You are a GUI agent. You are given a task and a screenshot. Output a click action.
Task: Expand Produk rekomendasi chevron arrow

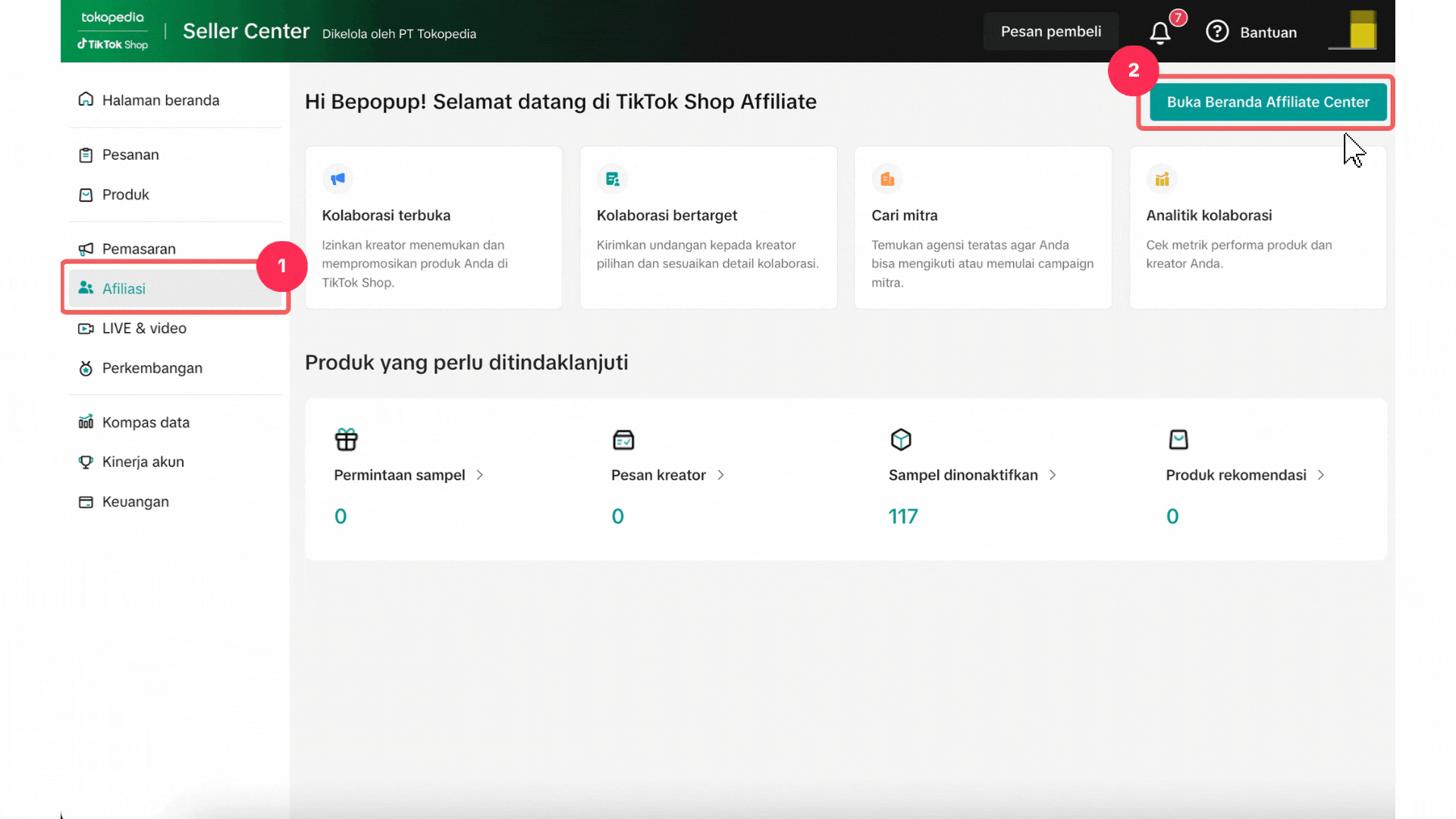point(1321,475)
